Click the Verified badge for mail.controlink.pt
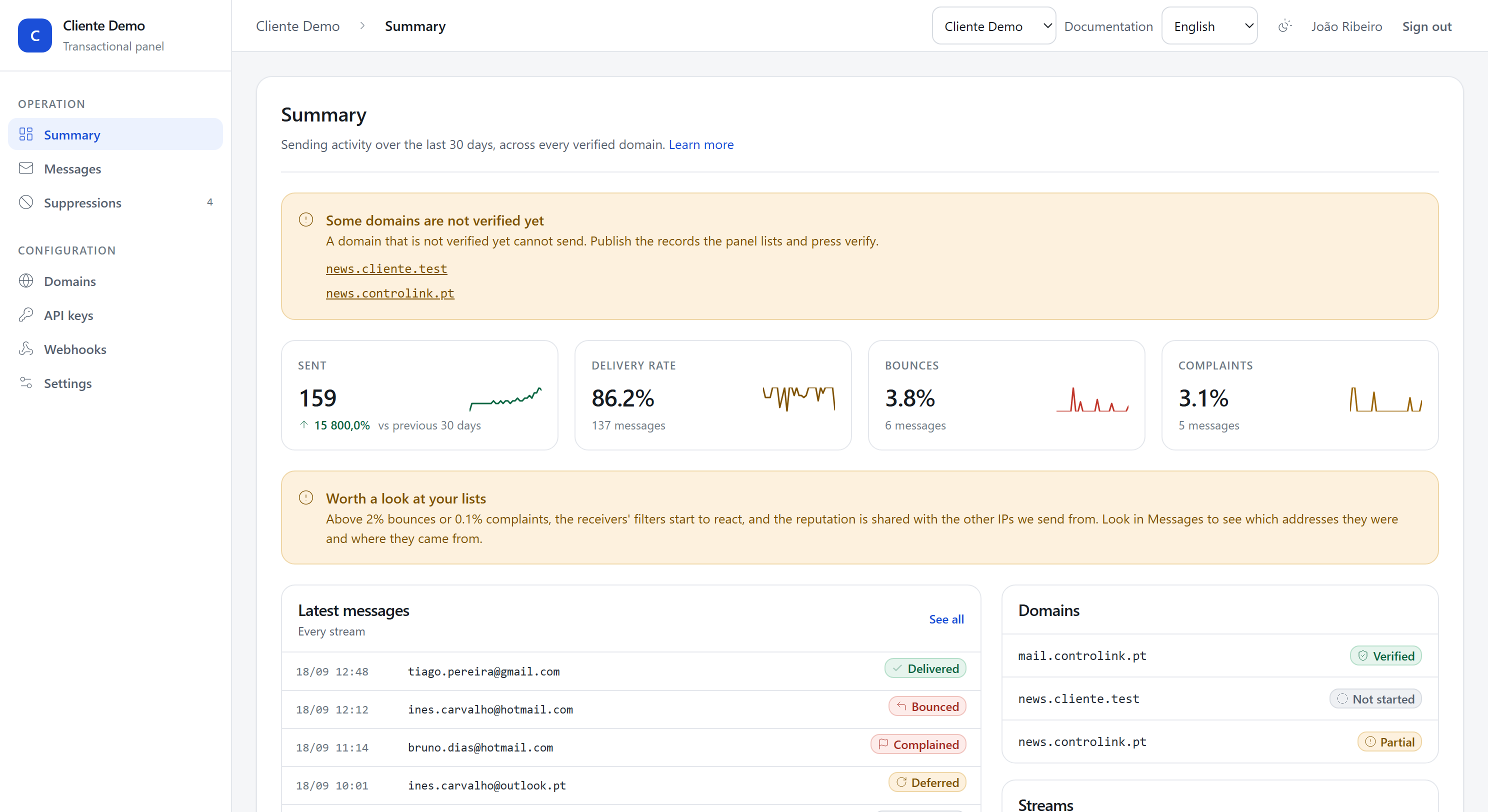1488x812 pixels. click(x=1386, y=655)
